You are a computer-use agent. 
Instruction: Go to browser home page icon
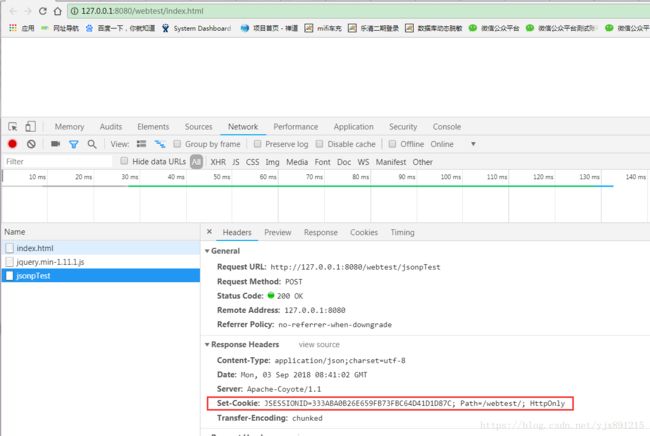tap(58, 11)
